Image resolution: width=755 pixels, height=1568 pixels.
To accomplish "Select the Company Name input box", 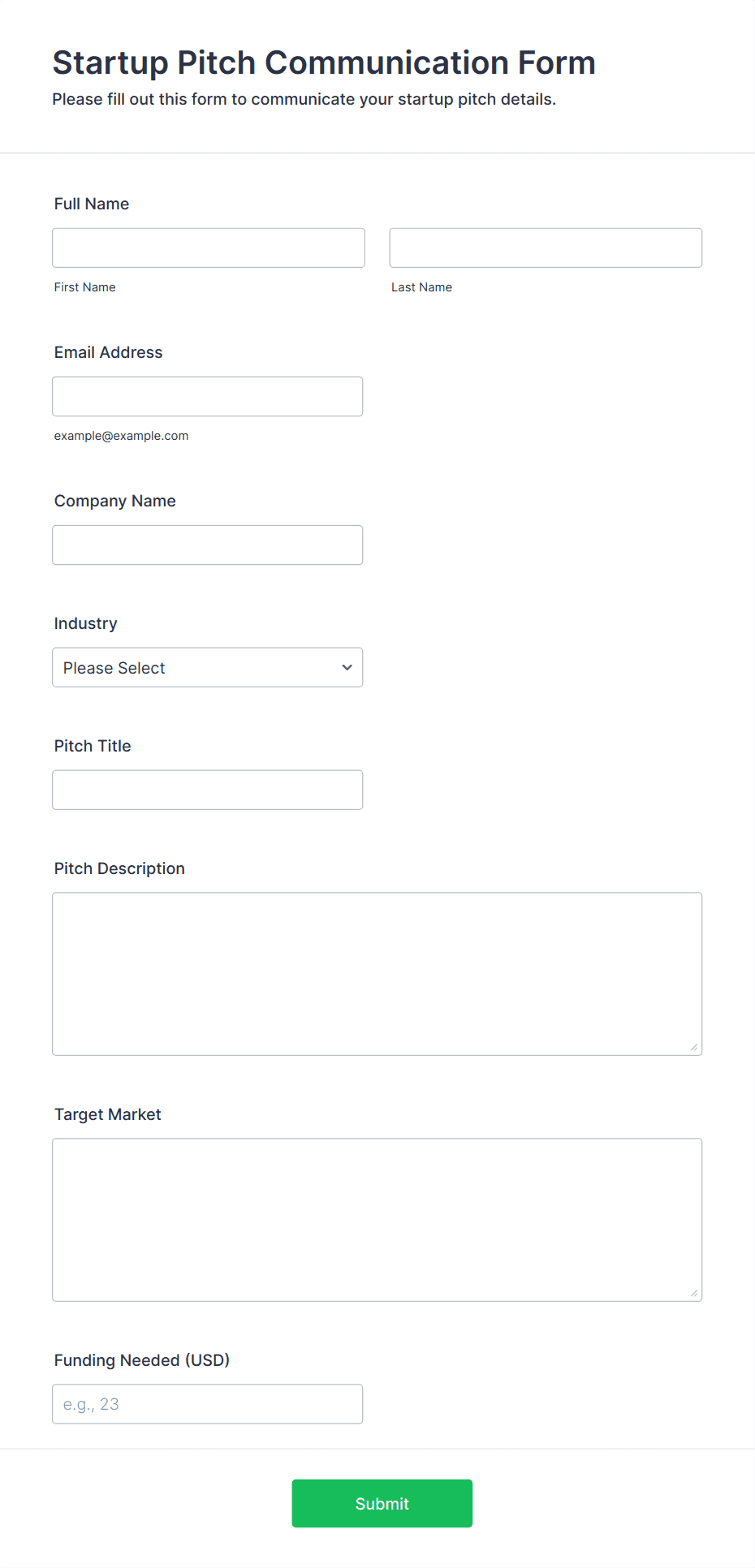I will tap(208, 545).
